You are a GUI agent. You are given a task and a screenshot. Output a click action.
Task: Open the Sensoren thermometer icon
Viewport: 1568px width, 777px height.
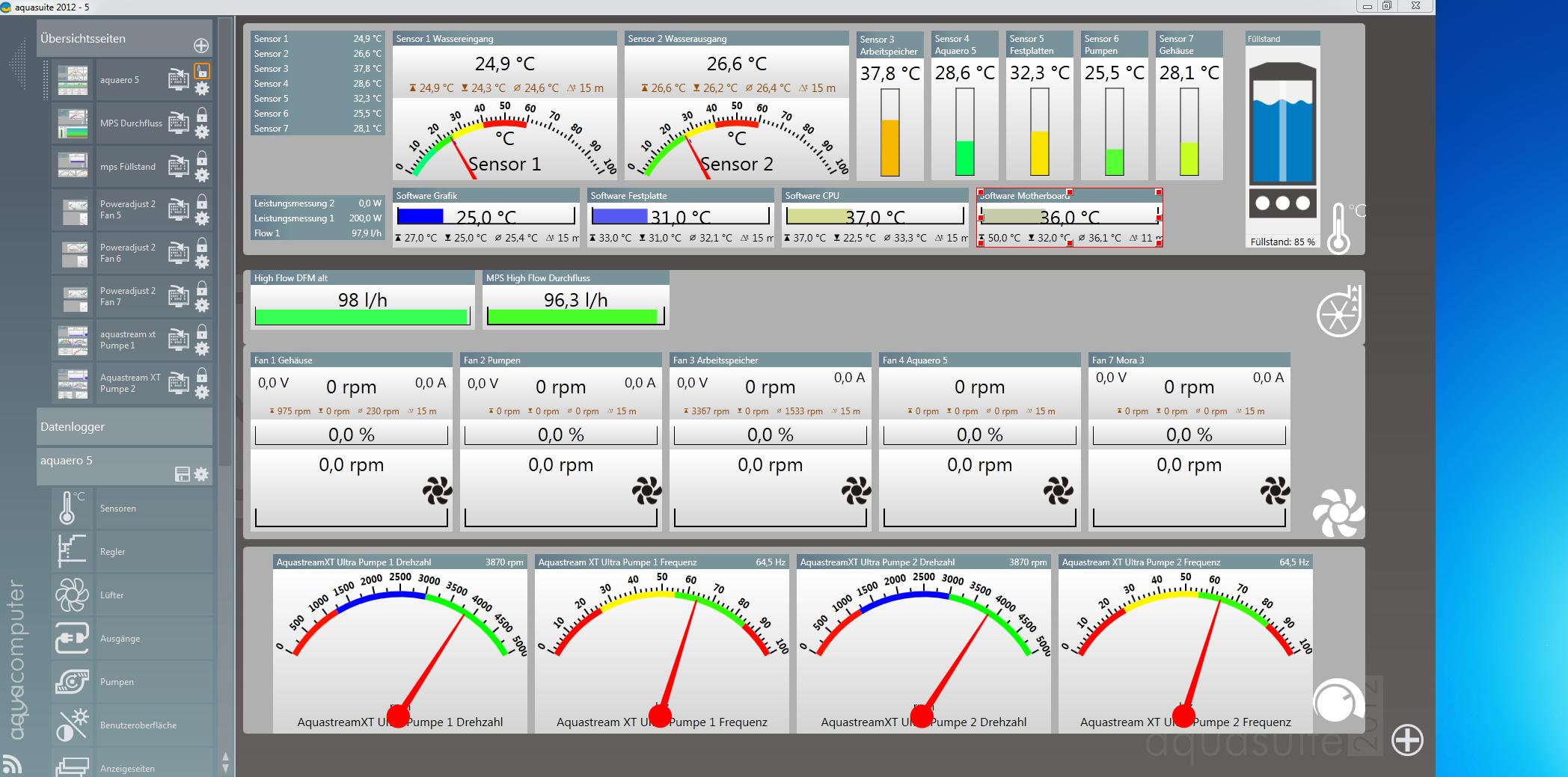72,509
